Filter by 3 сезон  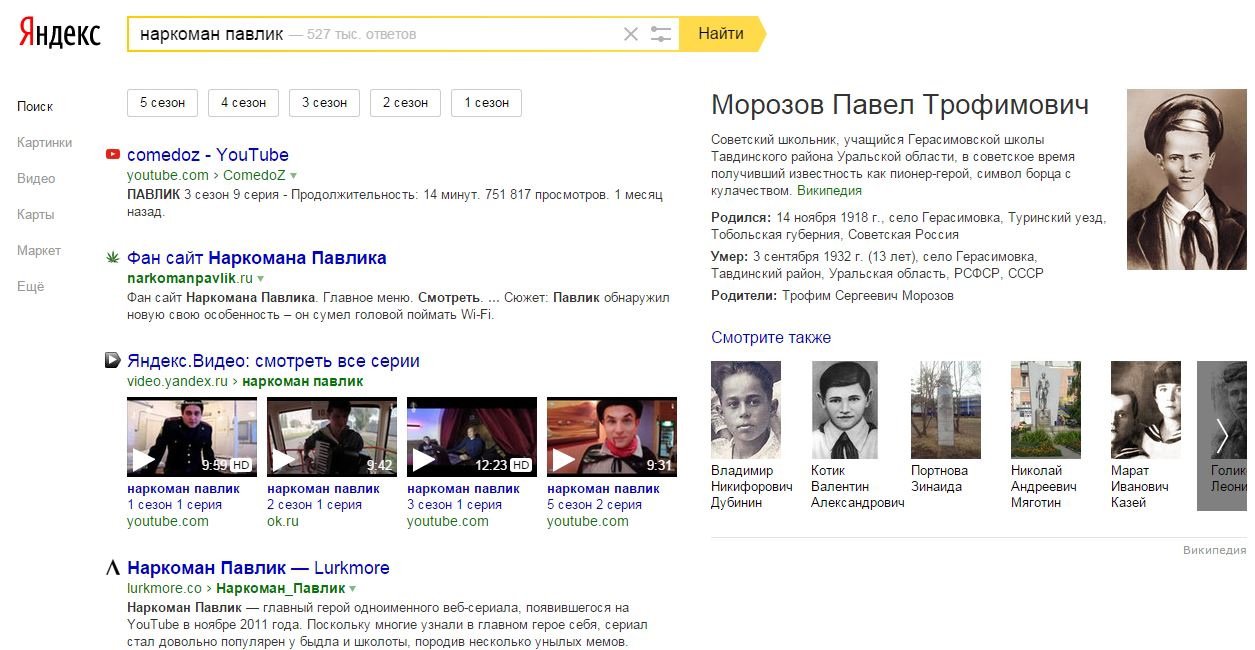click(x=325, y=102)
